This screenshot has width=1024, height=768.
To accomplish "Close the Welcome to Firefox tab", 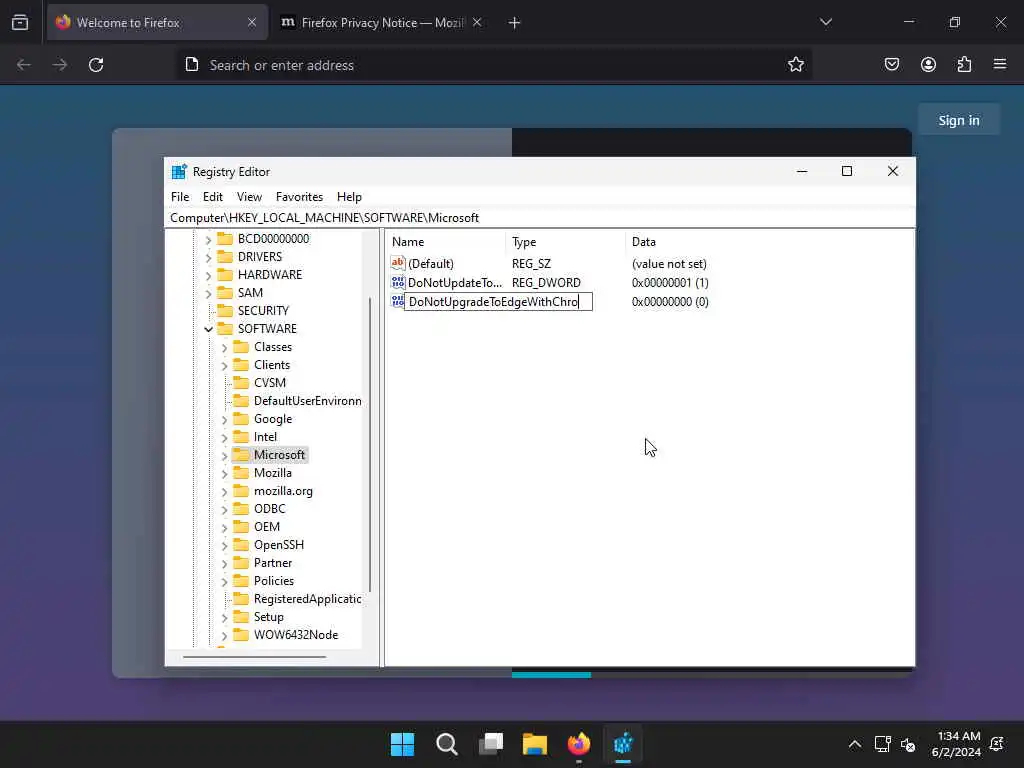I will click(252, 22).
